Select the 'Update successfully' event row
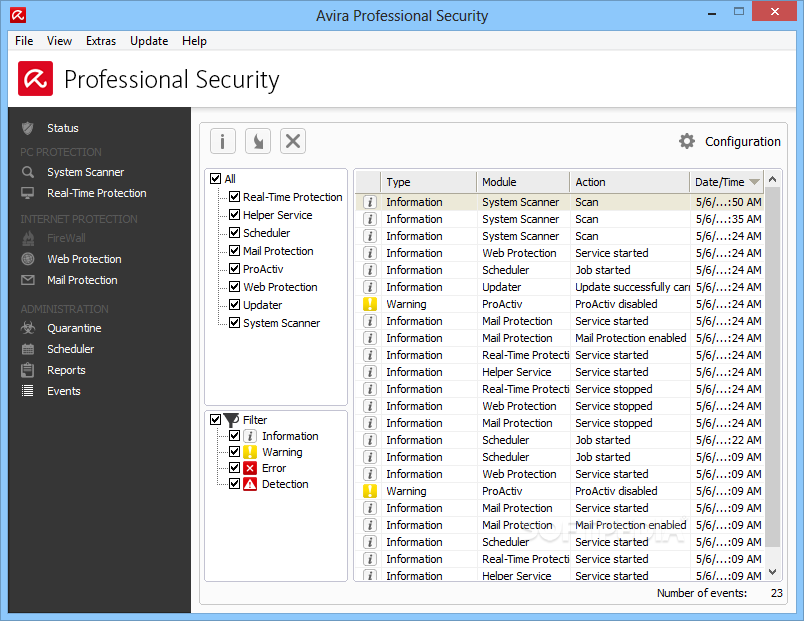This screenshot has width=804, height=621. (x=559, y=287)
